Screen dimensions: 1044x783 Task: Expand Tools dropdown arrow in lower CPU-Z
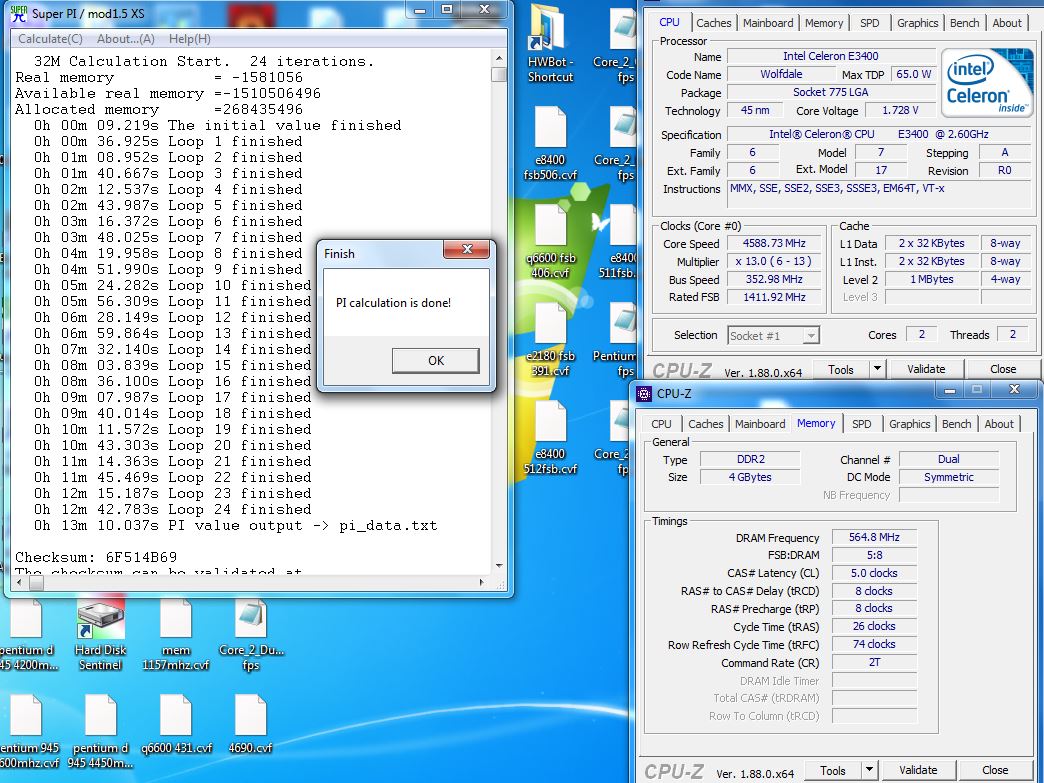coord(869,770)
